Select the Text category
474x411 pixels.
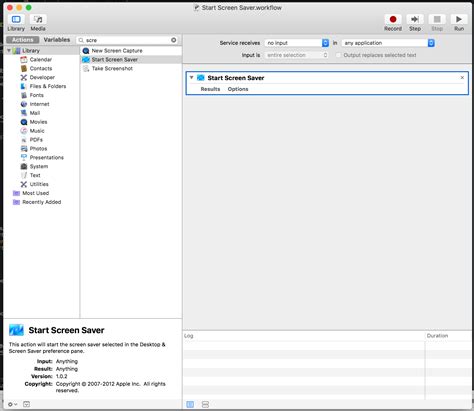35,175
